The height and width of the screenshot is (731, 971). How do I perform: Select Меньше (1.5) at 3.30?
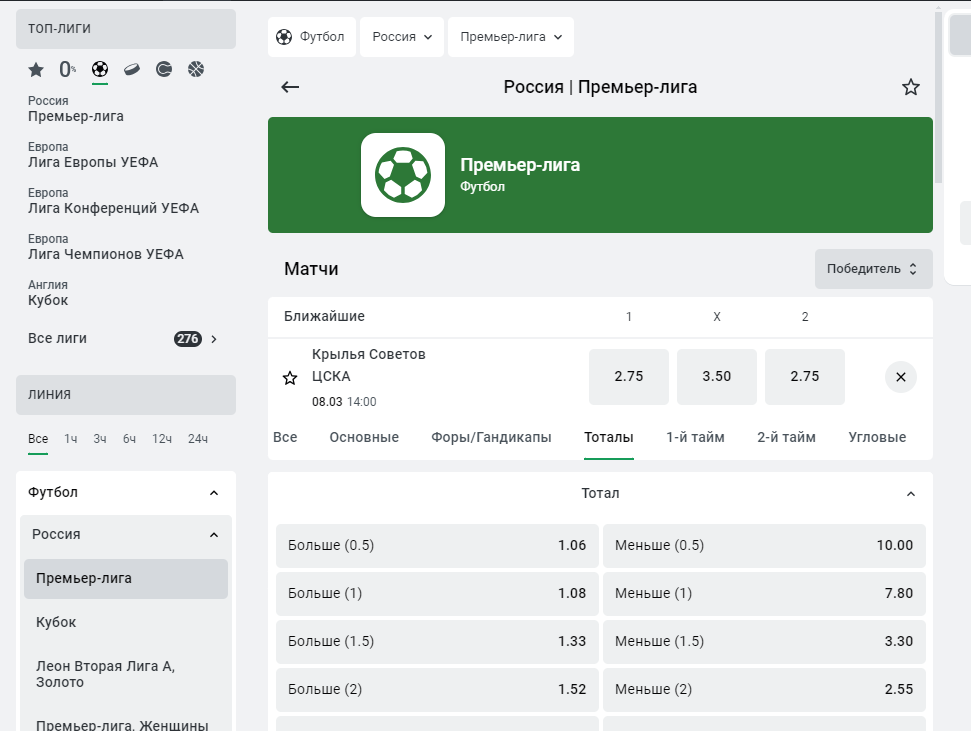[764, 642]
